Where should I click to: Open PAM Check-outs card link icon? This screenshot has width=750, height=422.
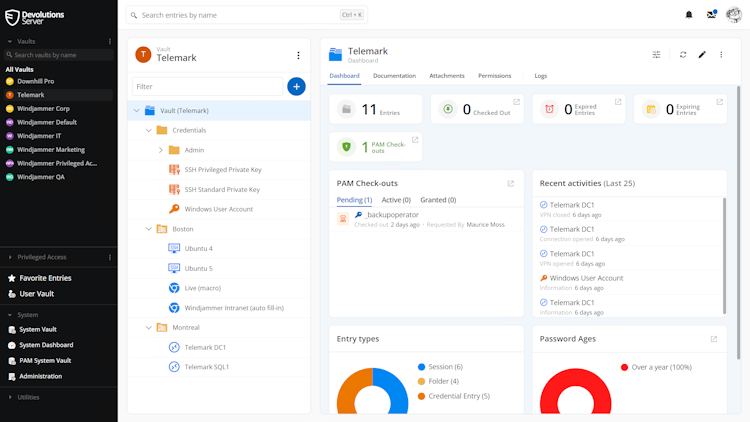pyautogui.click(x=415, y=140)
